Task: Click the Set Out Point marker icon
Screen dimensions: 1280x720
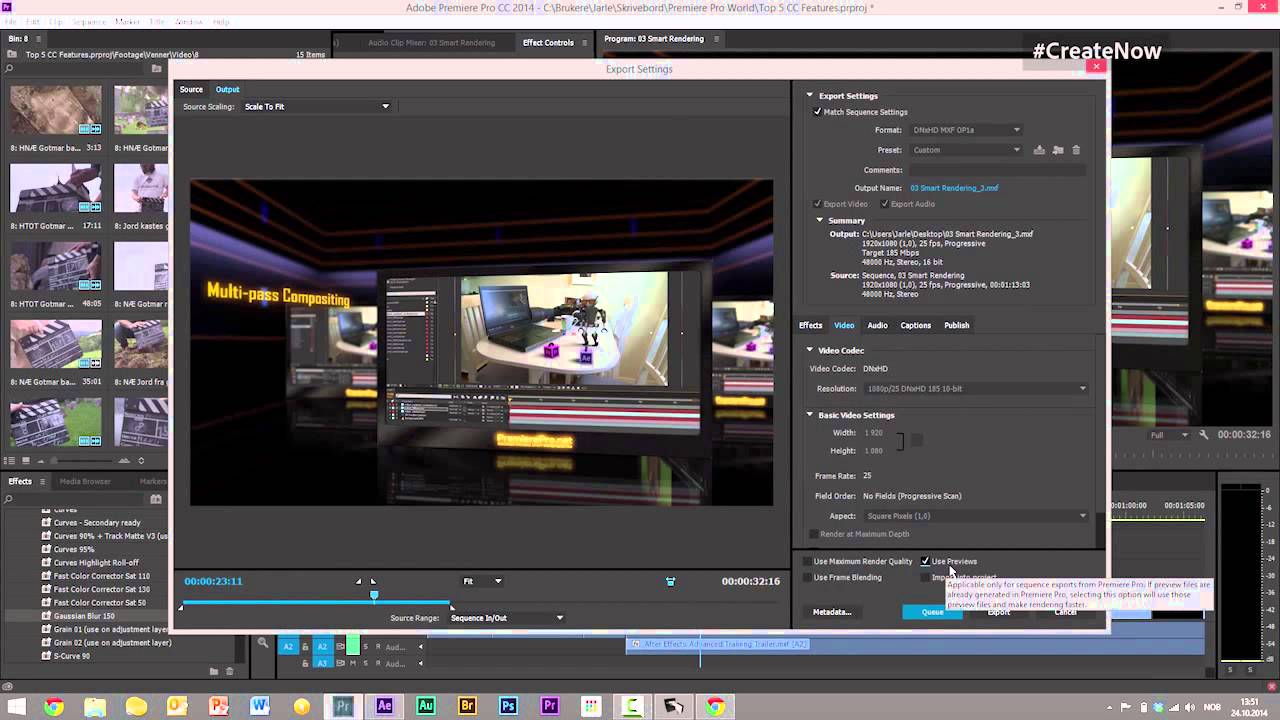Action: (x=373, y=581)
